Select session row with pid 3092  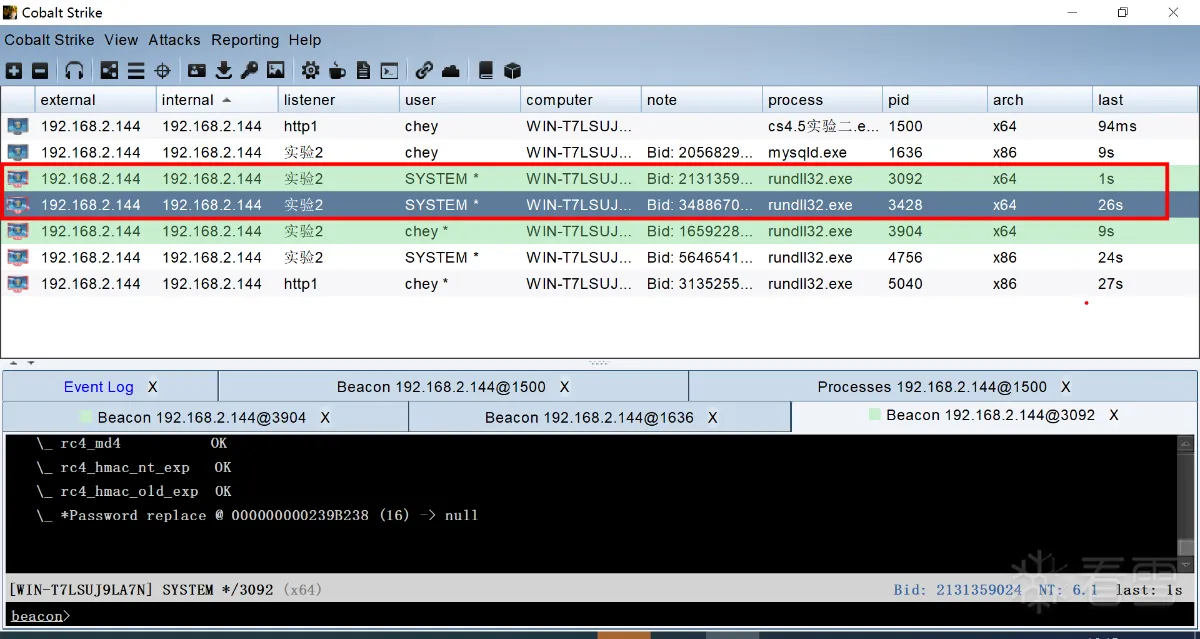pos(600,179)
